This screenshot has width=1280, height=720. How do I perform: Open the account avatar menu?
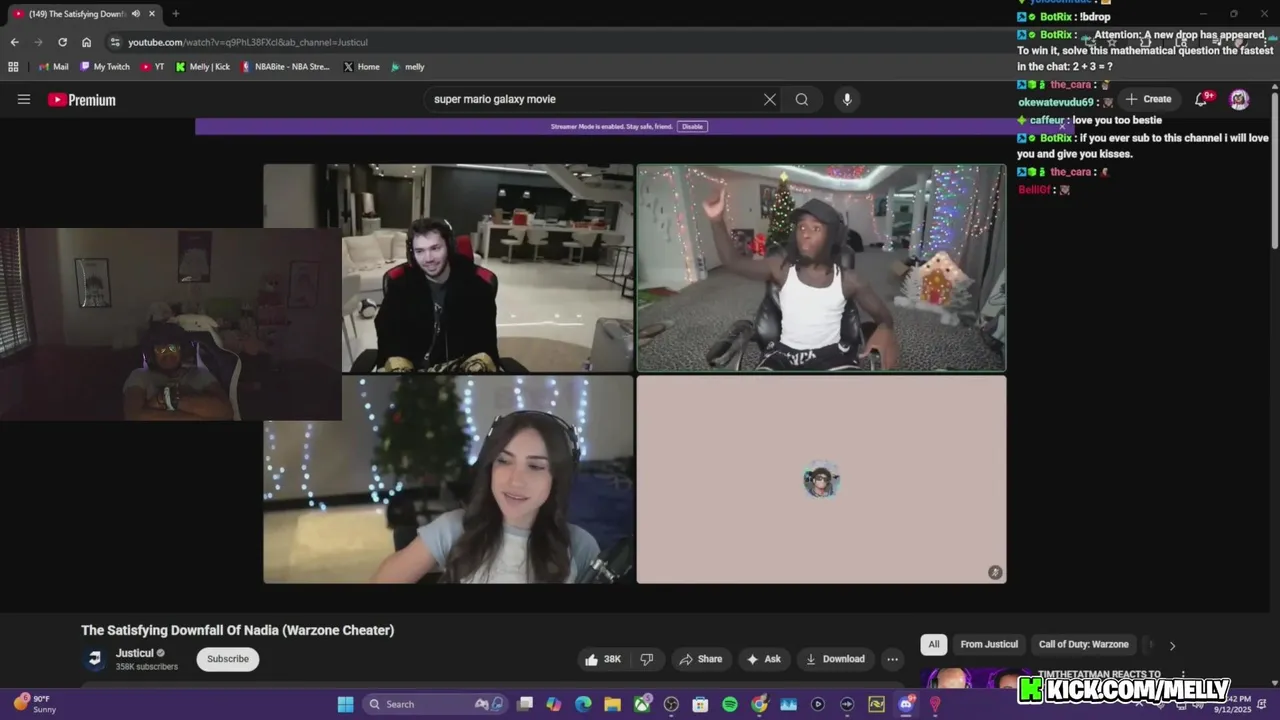click(x=1239, y=99)
